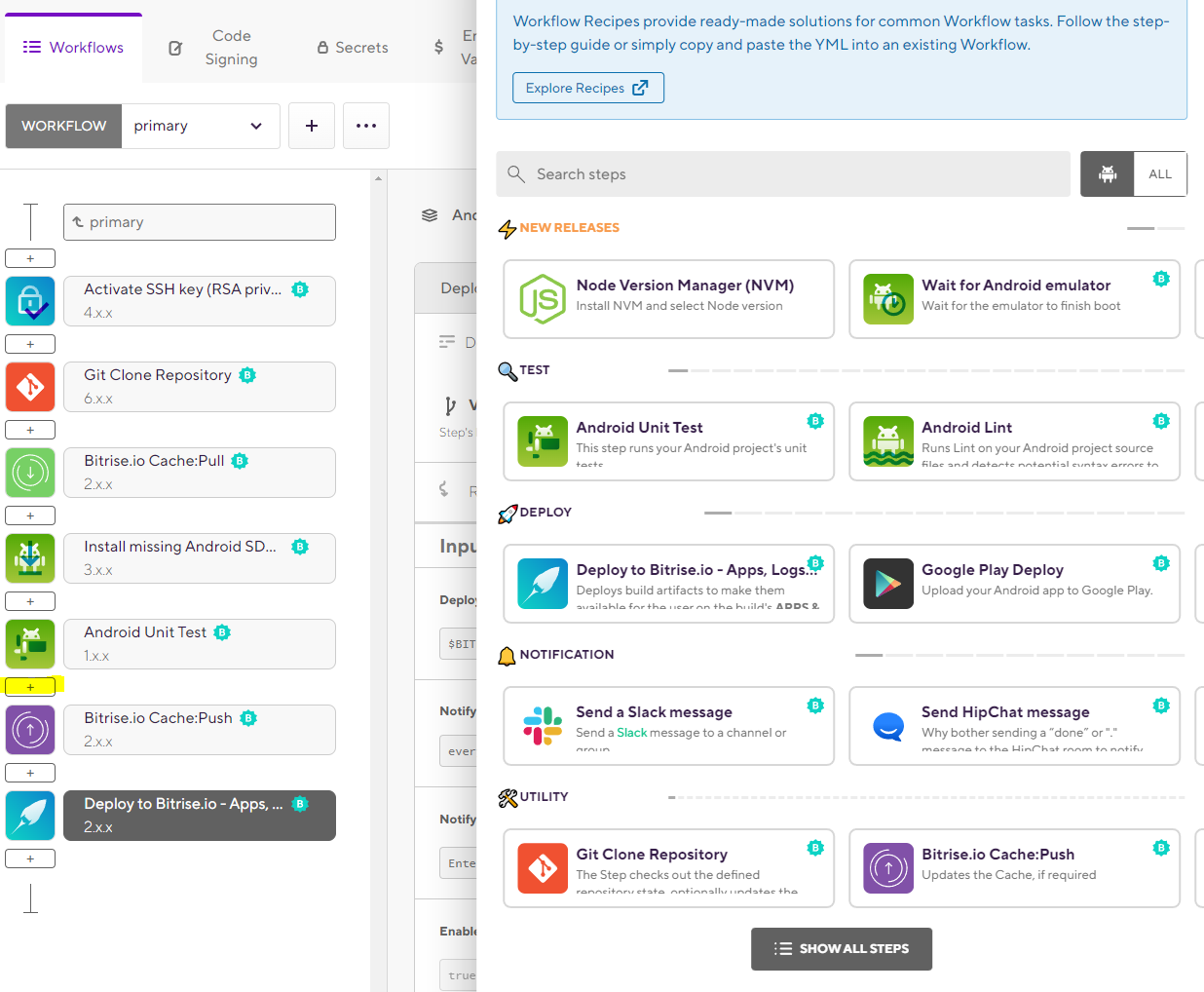Click the Activate SSH key verified badge
This screenshot has height=992, width=1204.
coord(300,289)
